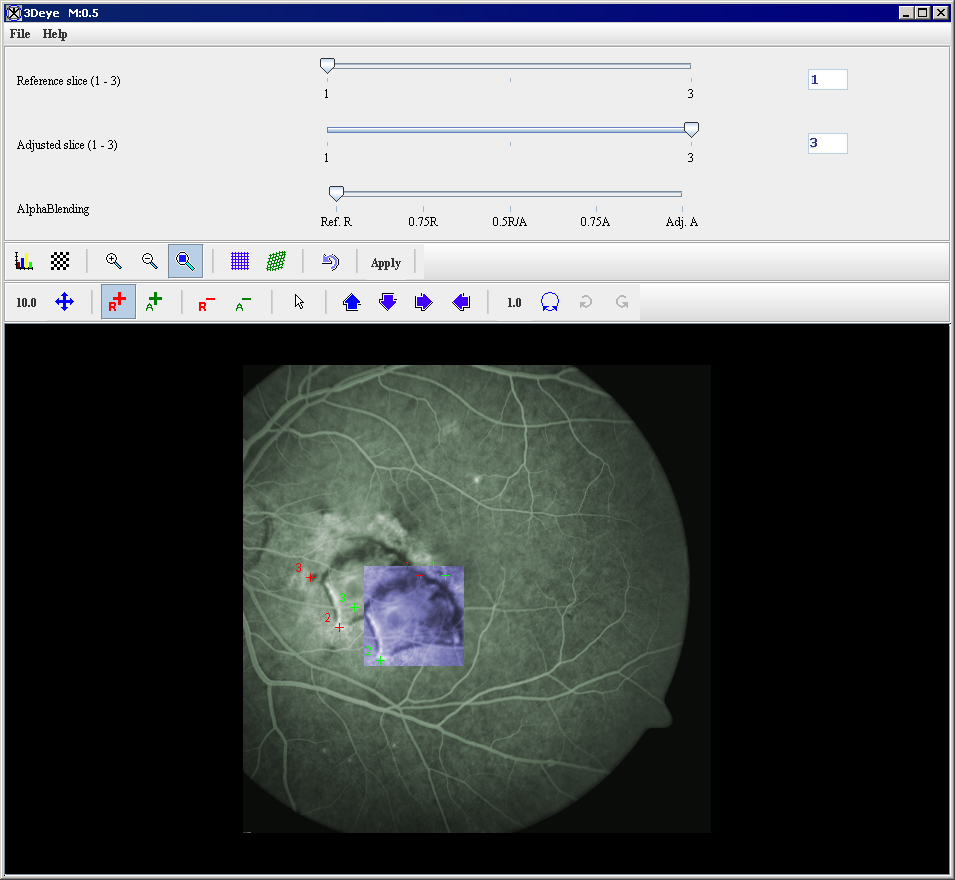Select the remove adjusted point (A-) tool
The height and width of the screenshot is (880, 955).
pos(244,302)
